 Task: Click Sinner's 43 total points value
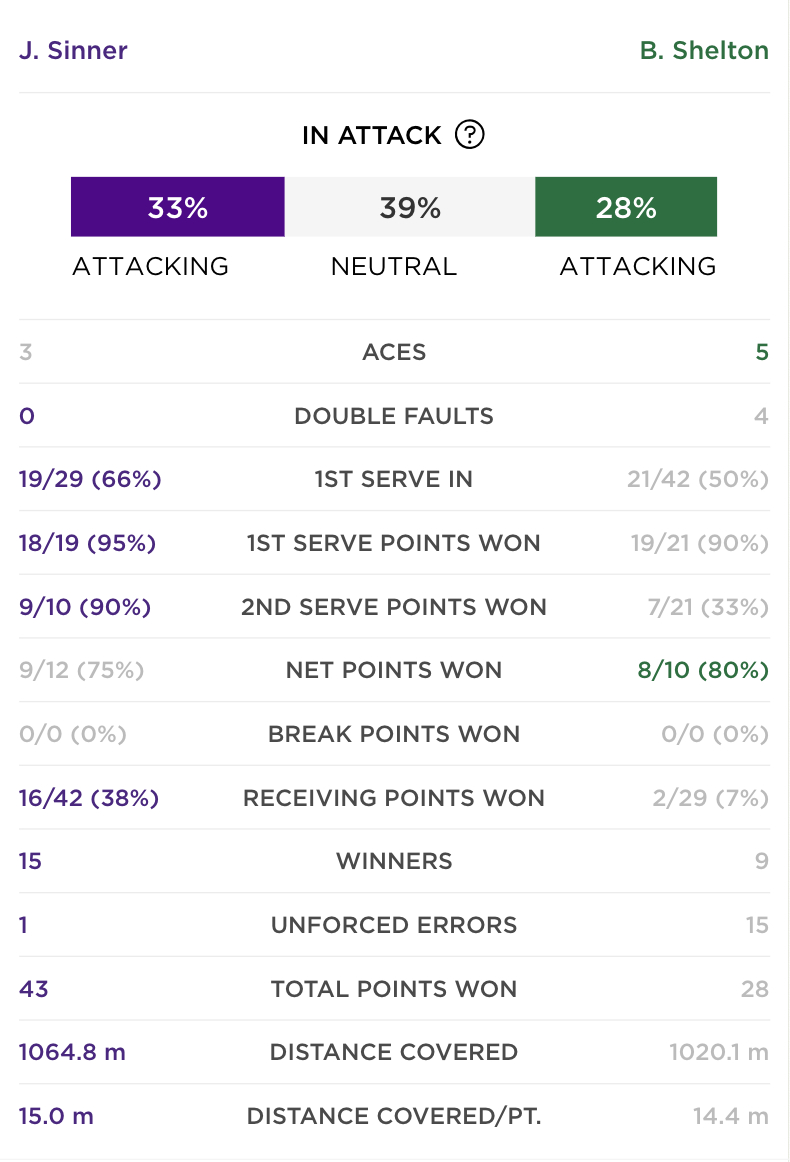pos(34,989)
